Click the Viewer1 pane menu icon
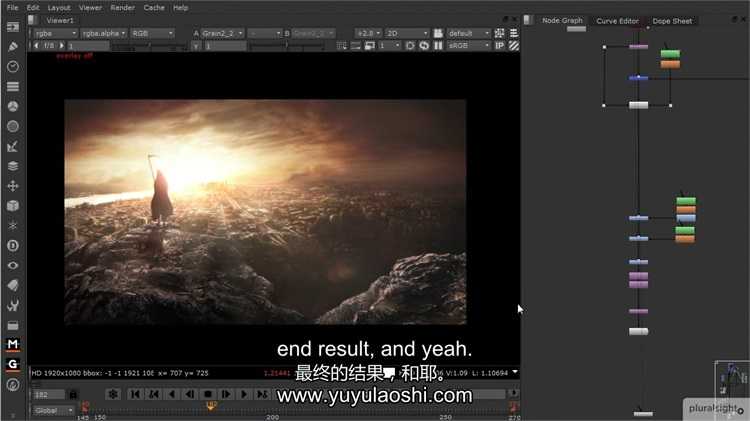The image size is (750, 421). click(x=32, y=20)
